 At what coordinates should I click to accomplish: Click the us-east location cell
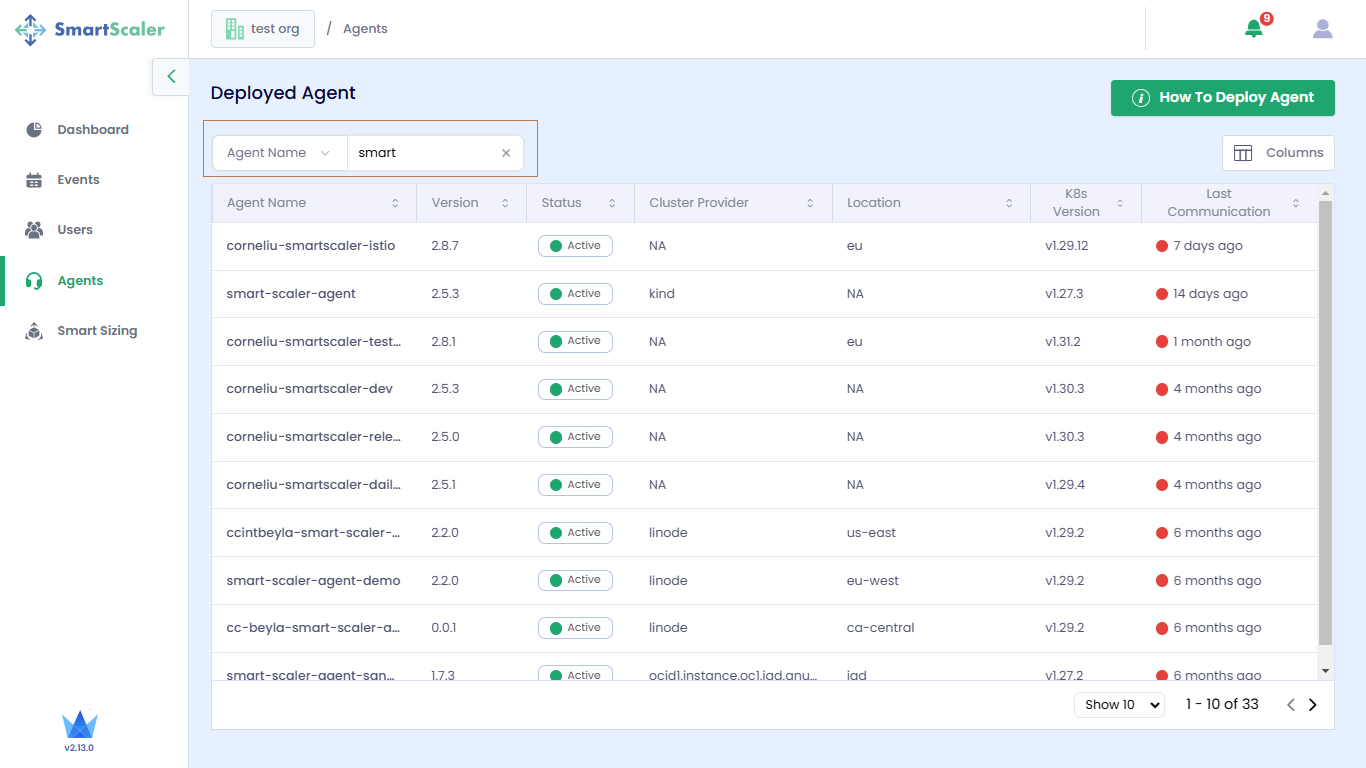(x=872, y=533)
